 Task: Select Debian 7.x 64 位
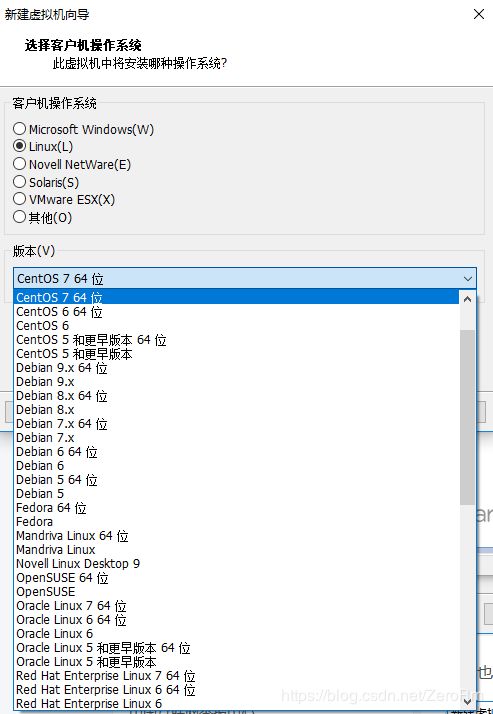(236, 424)
